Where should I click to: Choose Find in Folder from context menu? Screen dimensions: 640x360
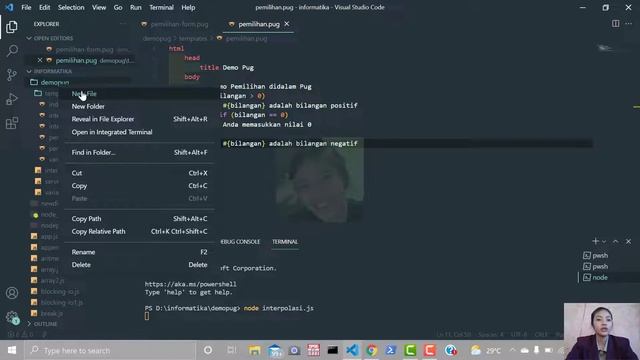[139, 152]
